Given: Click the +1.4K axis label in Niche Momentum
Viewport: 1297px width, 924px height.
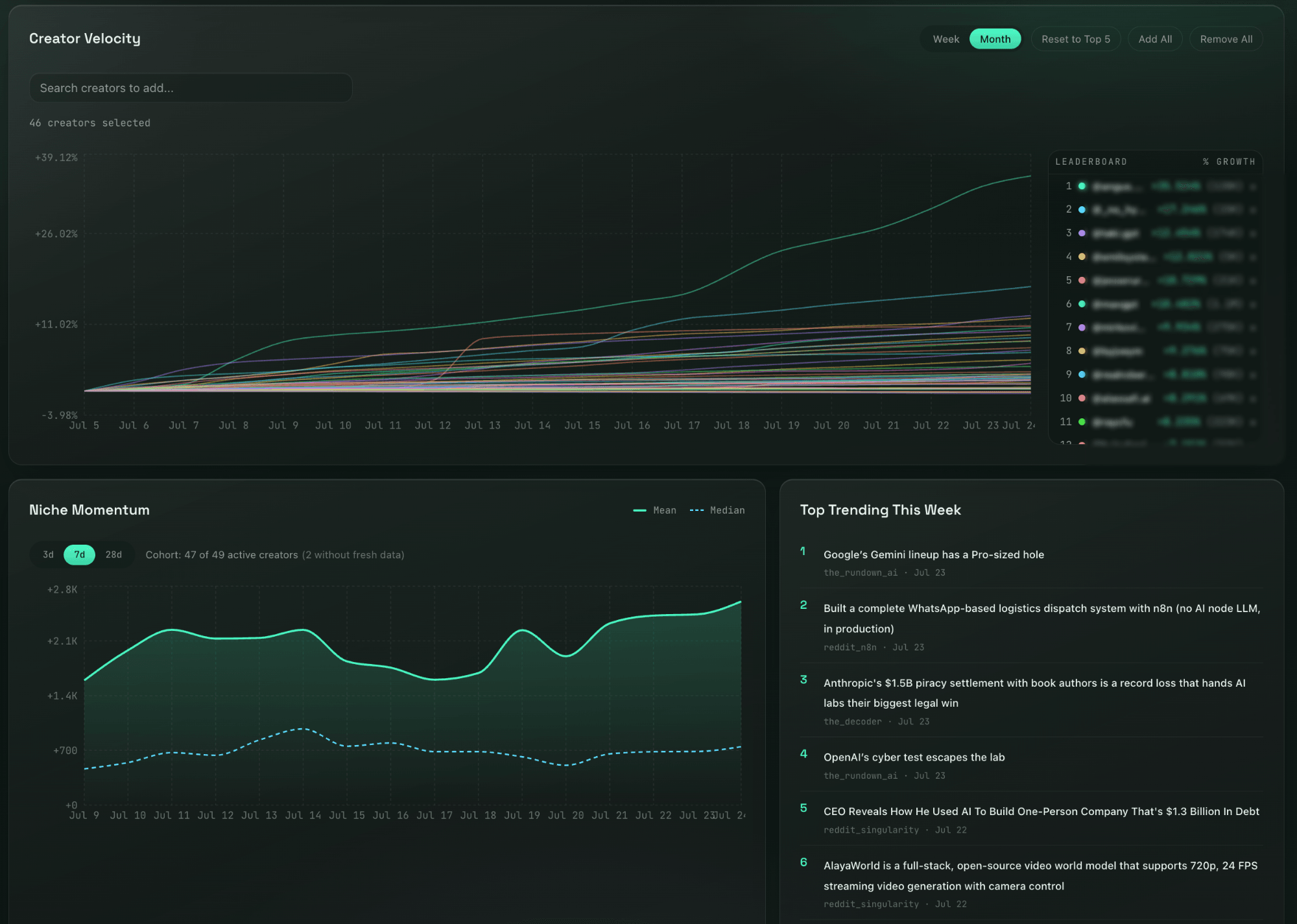Looking at the screenshot, I should point(62,696).
